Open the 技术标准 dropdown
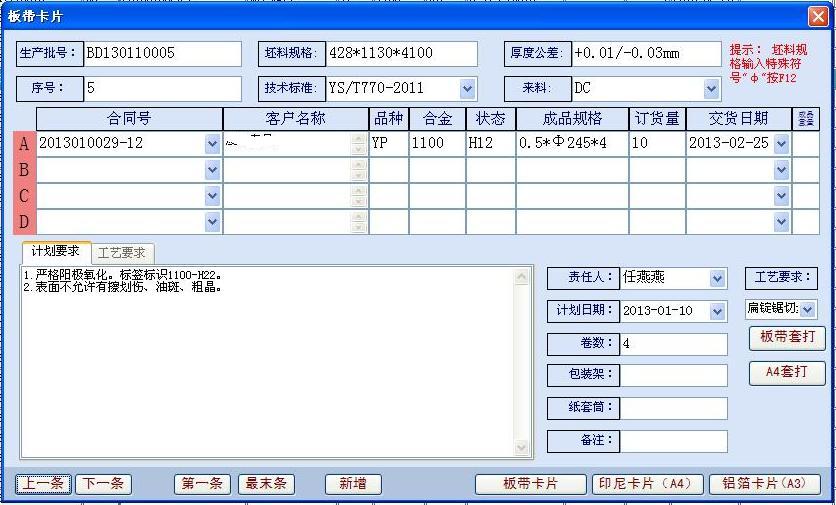 coord(467,89)
